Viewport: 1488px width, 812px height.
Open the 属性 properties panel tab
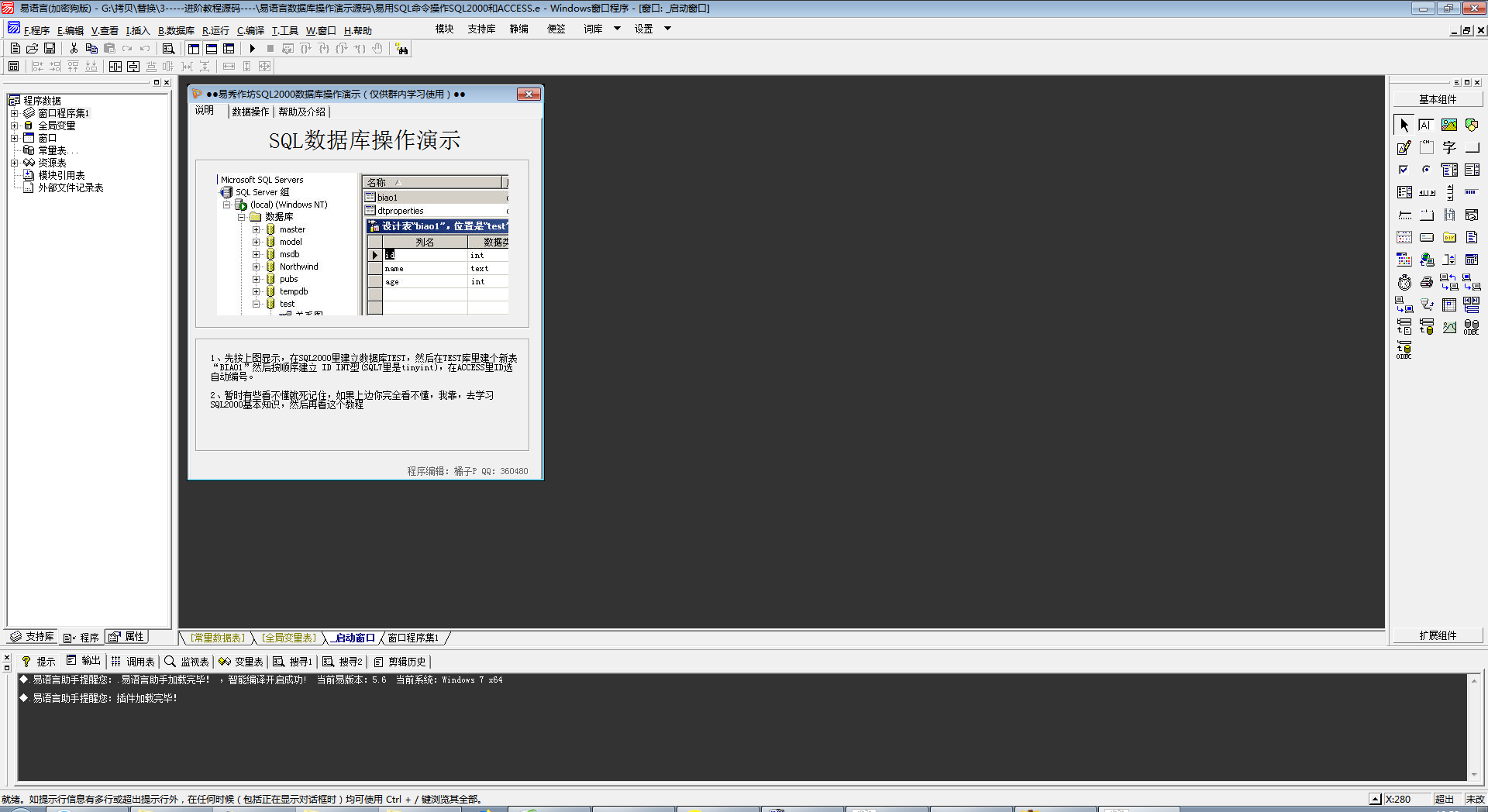[x=127, y=637]
